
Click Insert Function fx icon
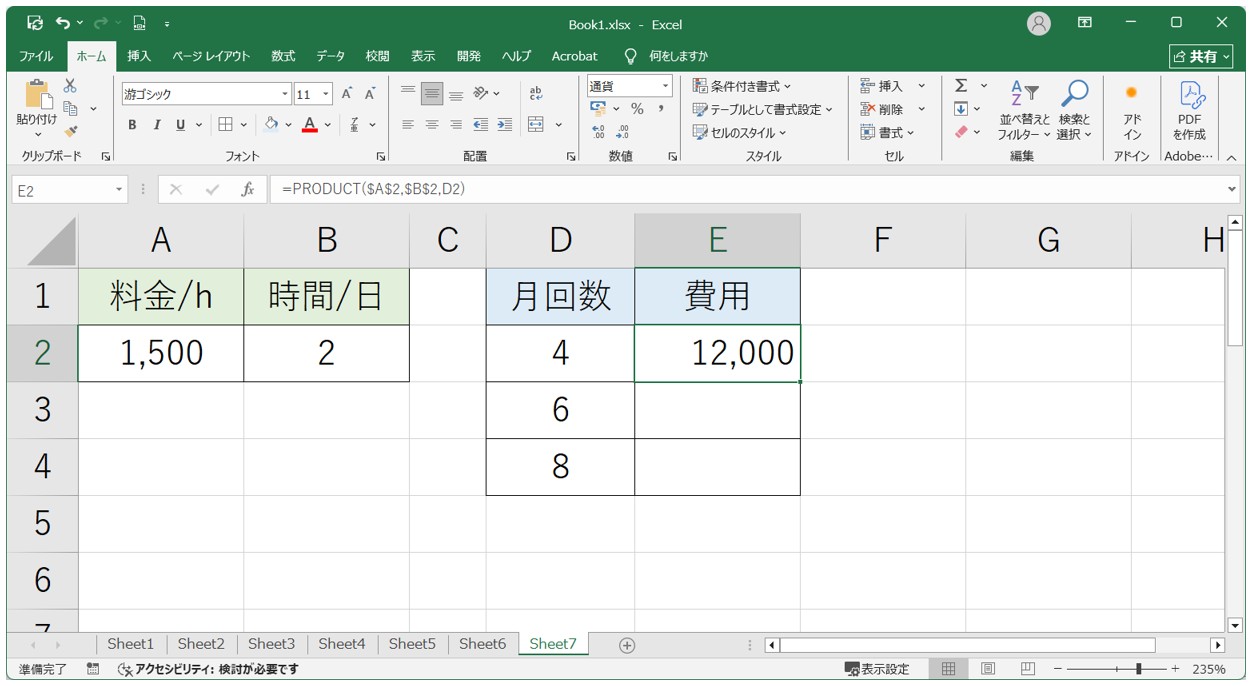[246, 189]
